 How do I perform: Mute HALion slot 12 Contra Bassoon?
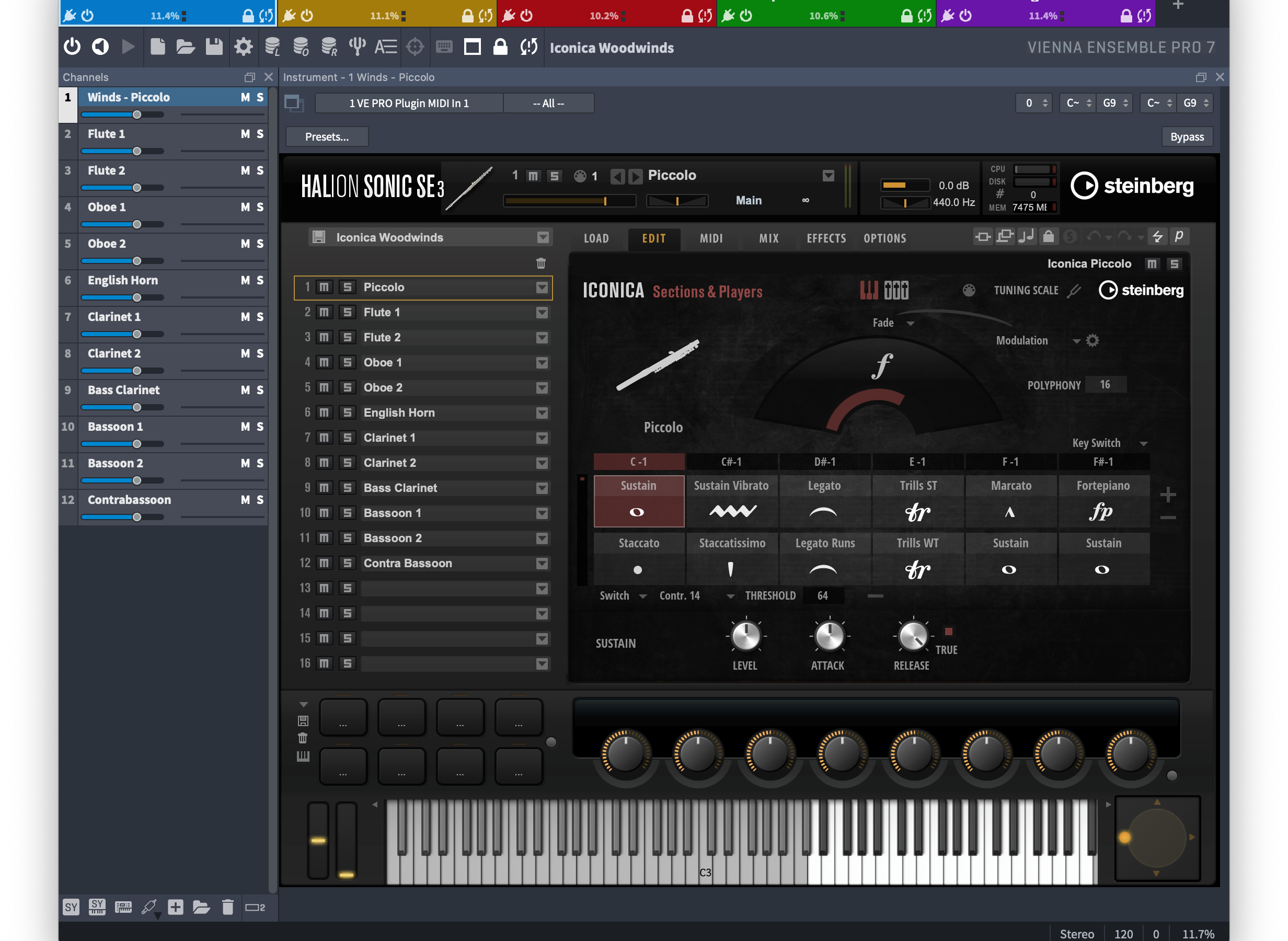tap(324, 563)
